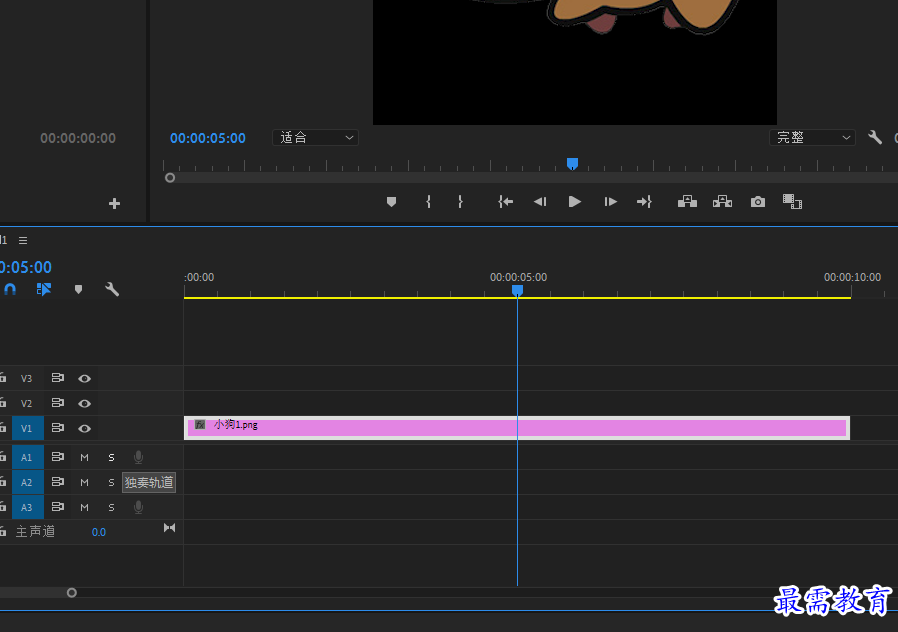Click A1 voice-over record microphone
Viewport: 898px width, 632px height.
click(x=138, y=457)
